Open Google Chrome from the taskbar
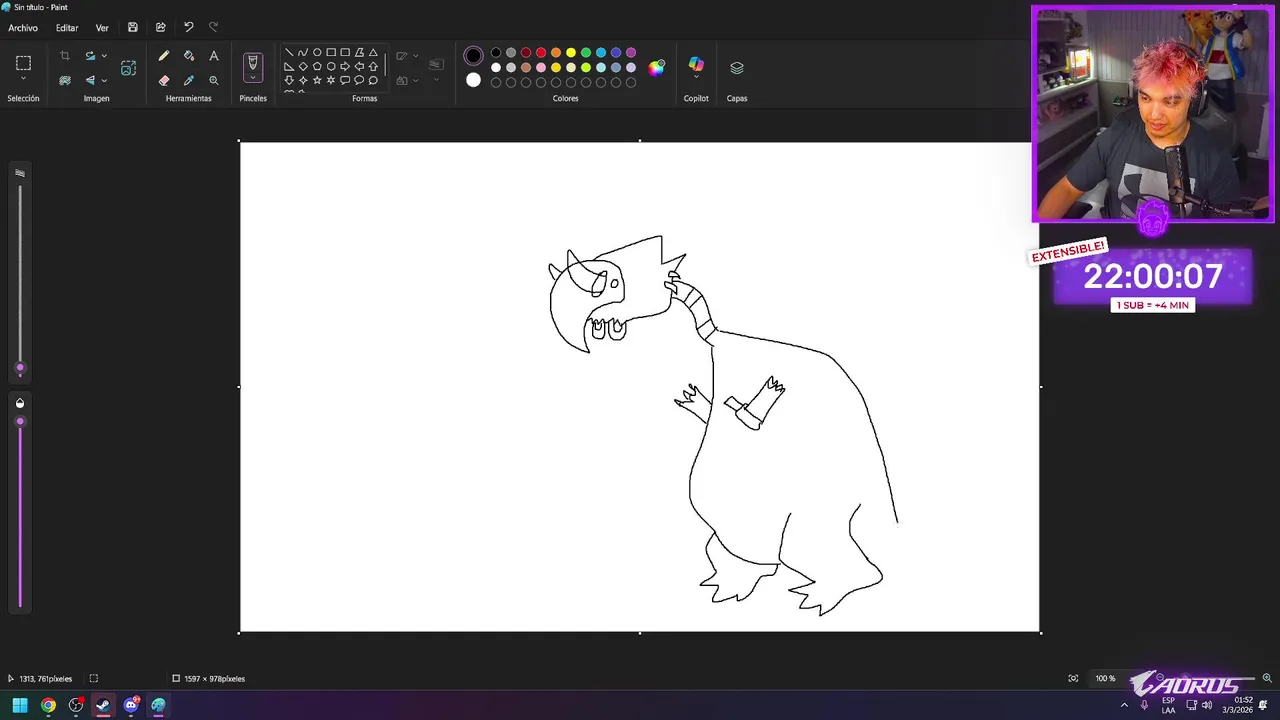The image size is (1280, 720). (x=48, y=705)
